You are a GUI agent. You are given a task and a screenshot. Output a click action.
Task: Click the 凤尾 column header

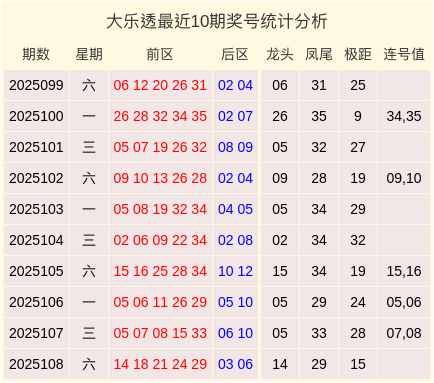pos(319,54)
